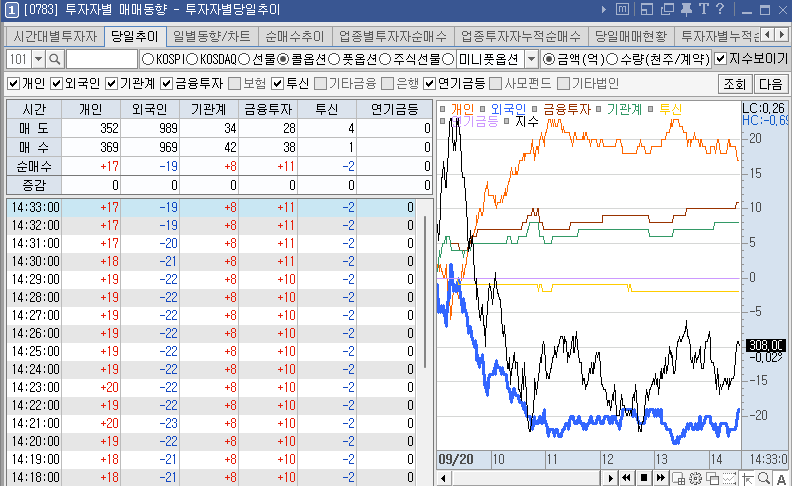Click the fast-forward chart button
This screenshot has width=792, height=486.
[661, 478]
